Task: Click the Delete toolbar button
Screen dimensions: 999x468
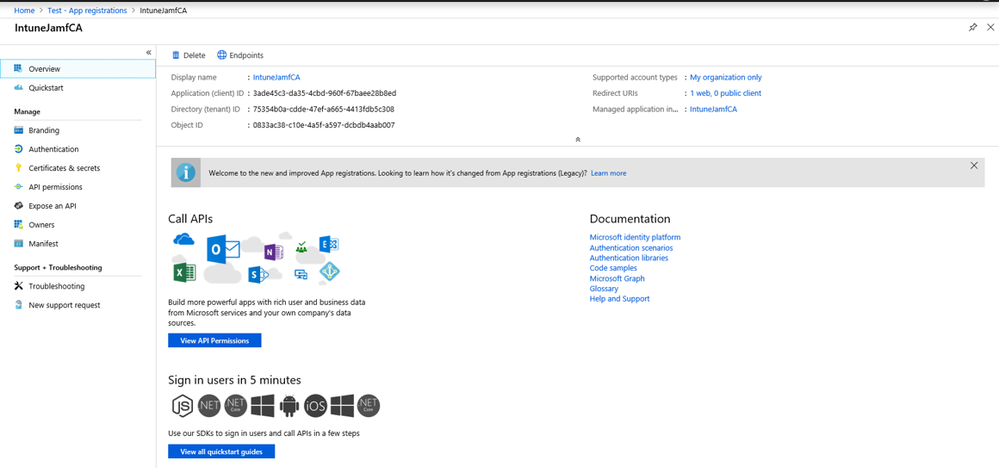Action: 189,55
